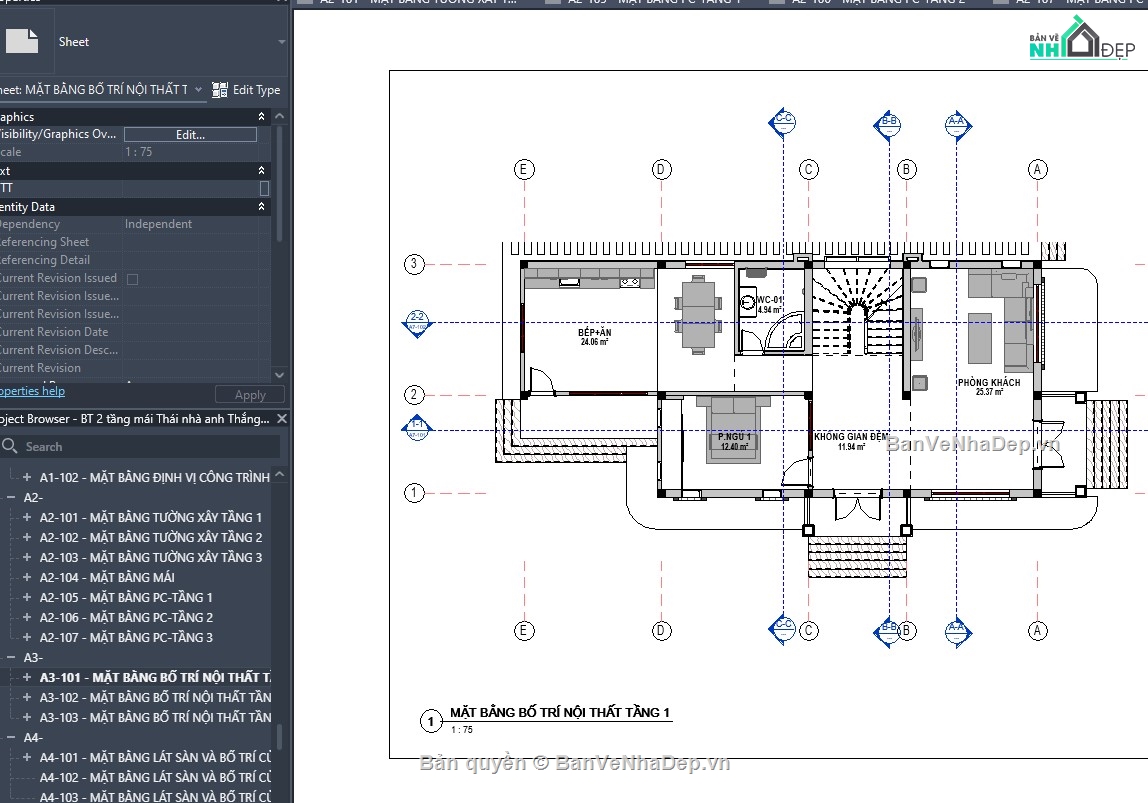Click small box in TT row
The width and height of the screenshot is (1148, 803).
coord(264,188)
